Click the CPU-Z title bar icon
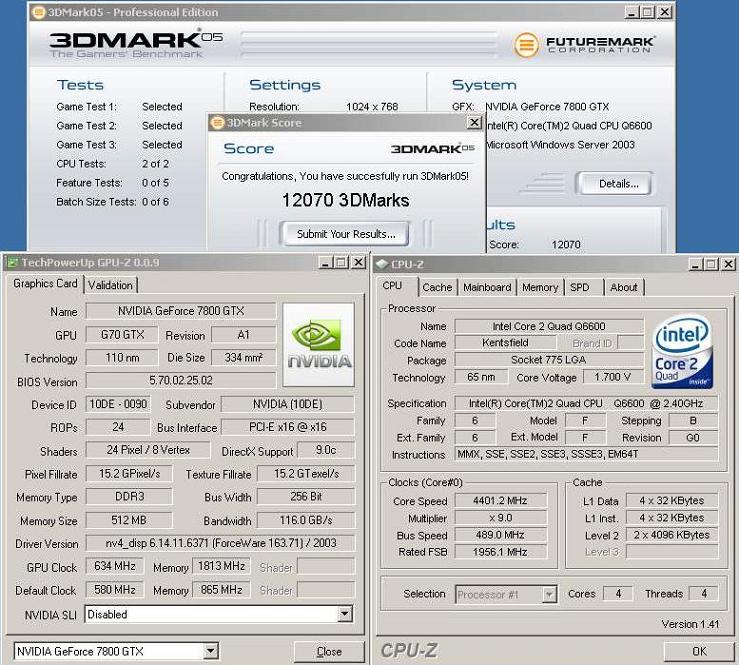Viewport: 739px width, 665px height. (382, 264)
